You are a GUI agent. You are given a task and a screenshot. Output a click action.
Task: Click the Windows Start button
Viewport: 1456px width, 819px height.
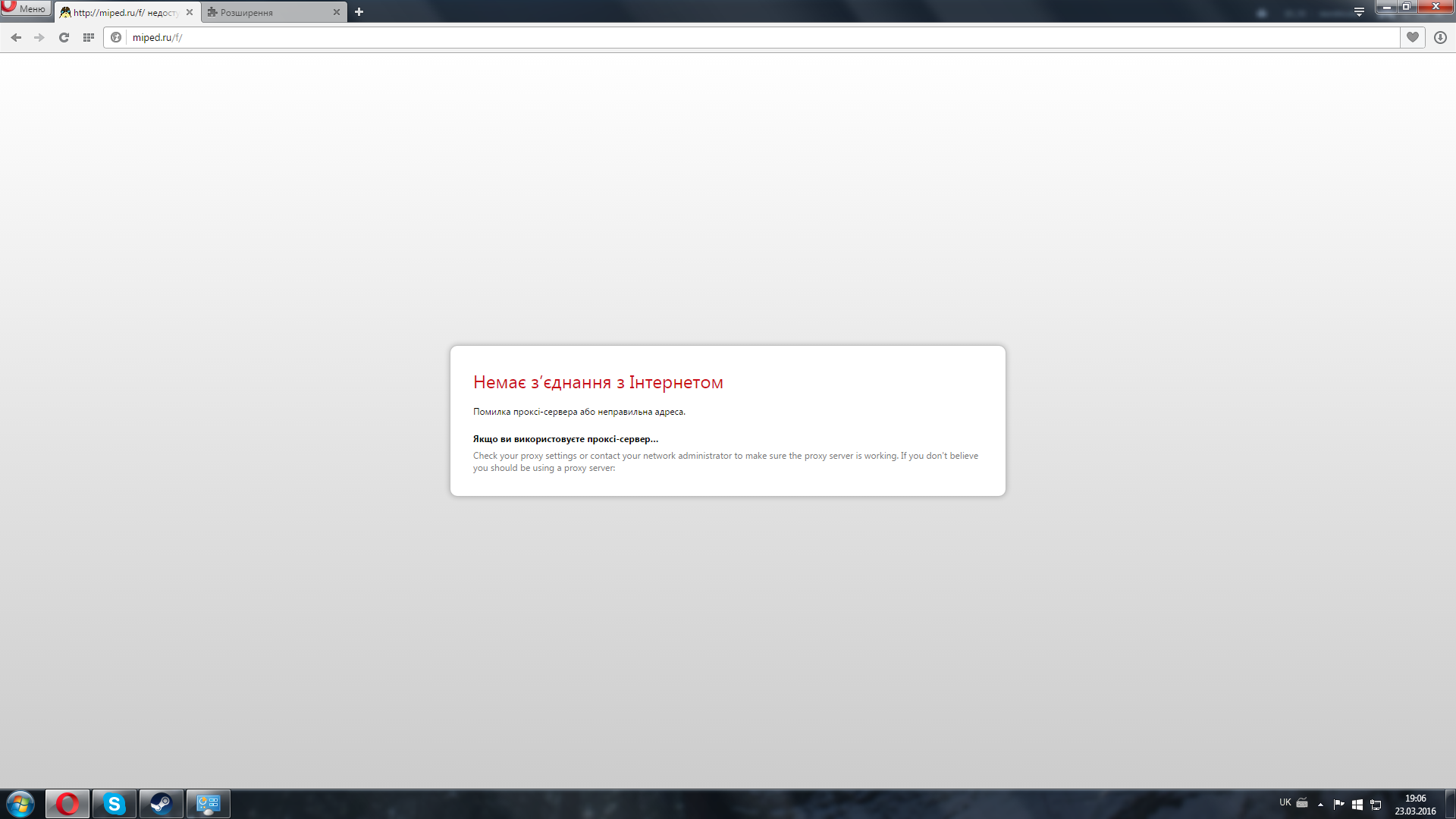(x=20, y=804)
